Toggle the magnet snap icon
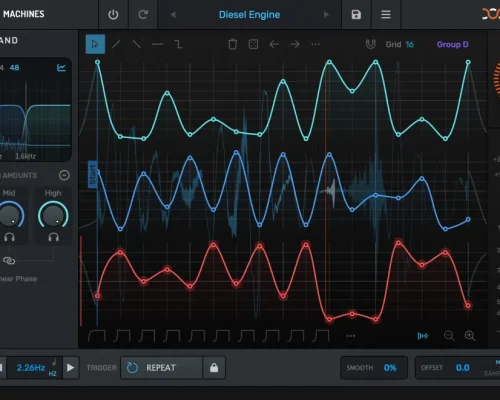500x400 pixels. (x=371, y=44)
